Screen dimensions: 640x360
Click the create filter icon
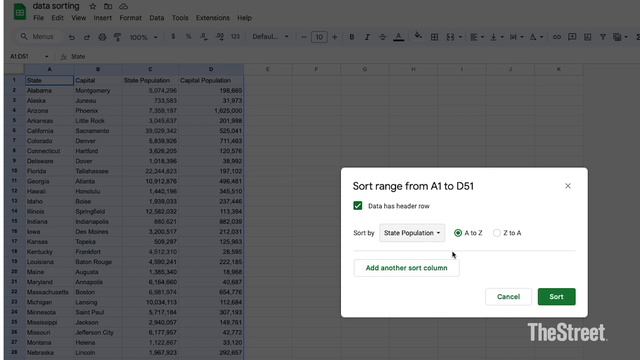tap(603, 37)
